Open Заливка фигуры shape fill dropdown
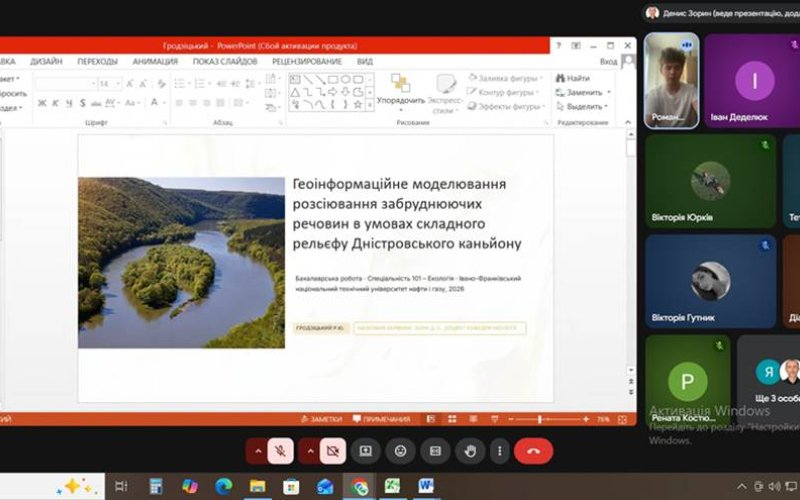 coord(506,78)
